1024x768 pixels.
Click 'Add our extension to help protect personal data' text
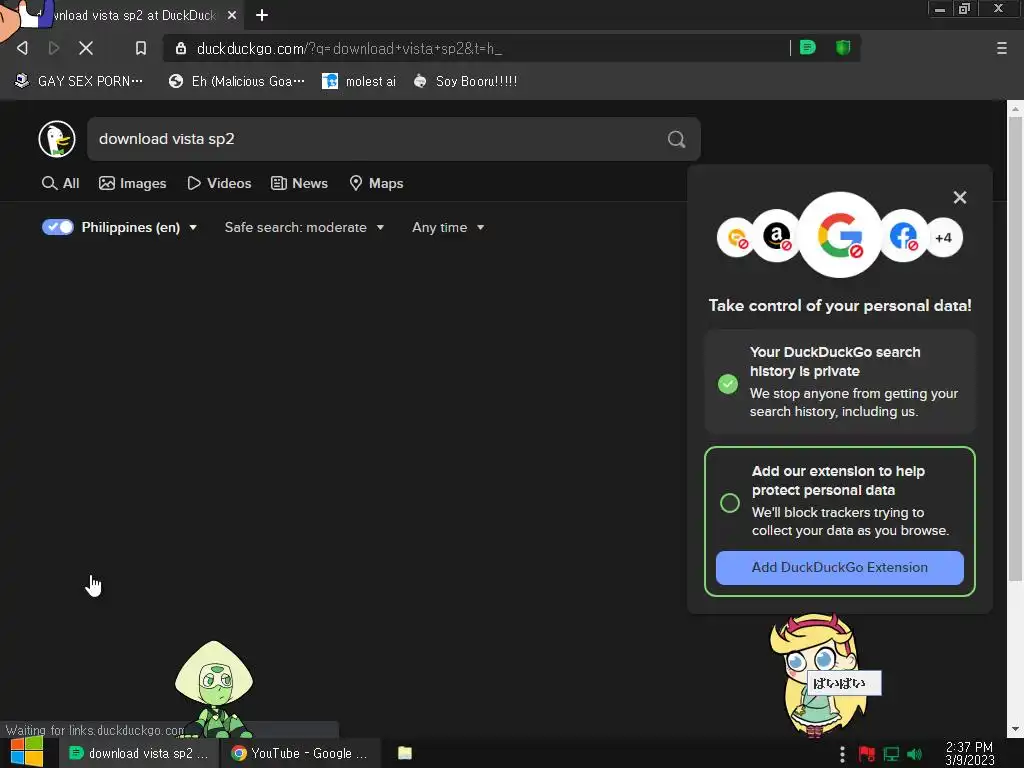coord(838,480)
